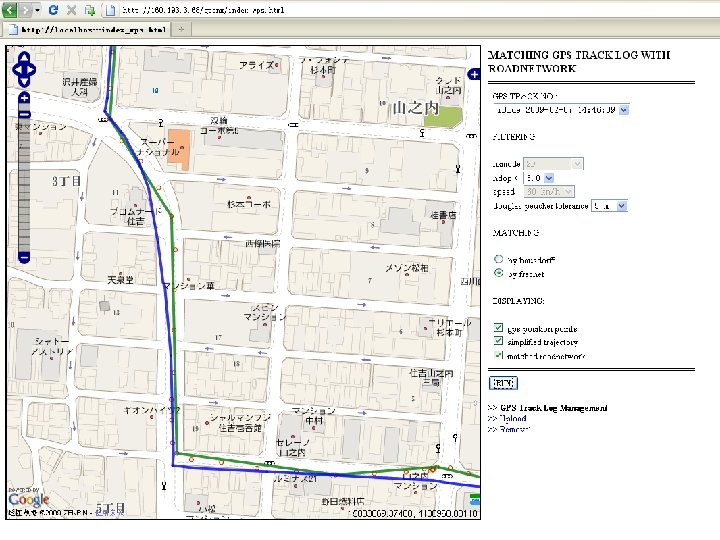Toggle the simplified trajectory checkbox
Screen dimensions: 720x540
499,341
